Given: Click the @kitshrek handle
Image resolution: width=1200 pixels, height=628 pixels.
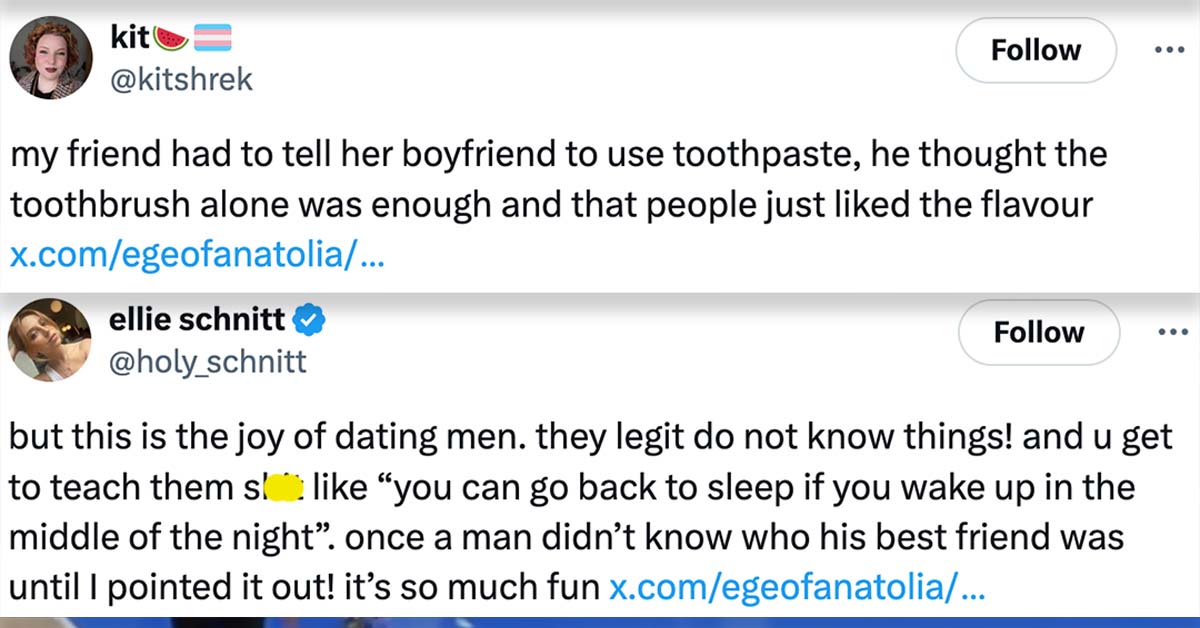Looking at the screenshot, I should click(180, 78).
